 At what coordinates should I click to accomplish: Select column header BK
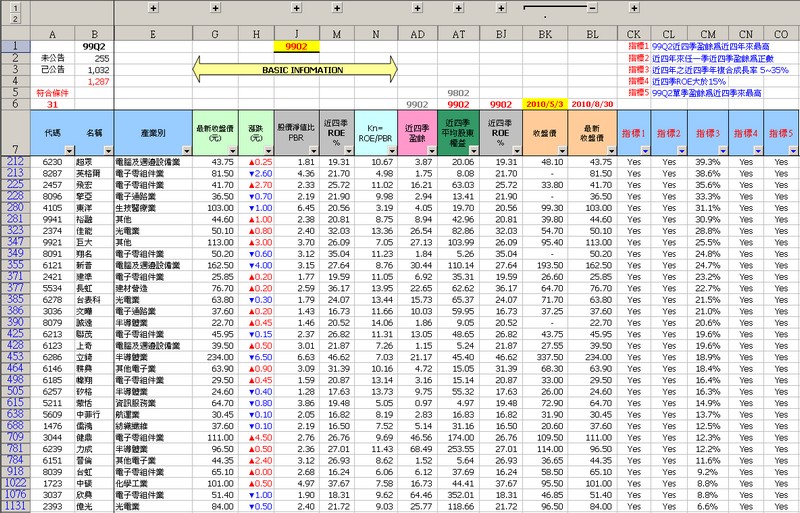pos(545,34)
